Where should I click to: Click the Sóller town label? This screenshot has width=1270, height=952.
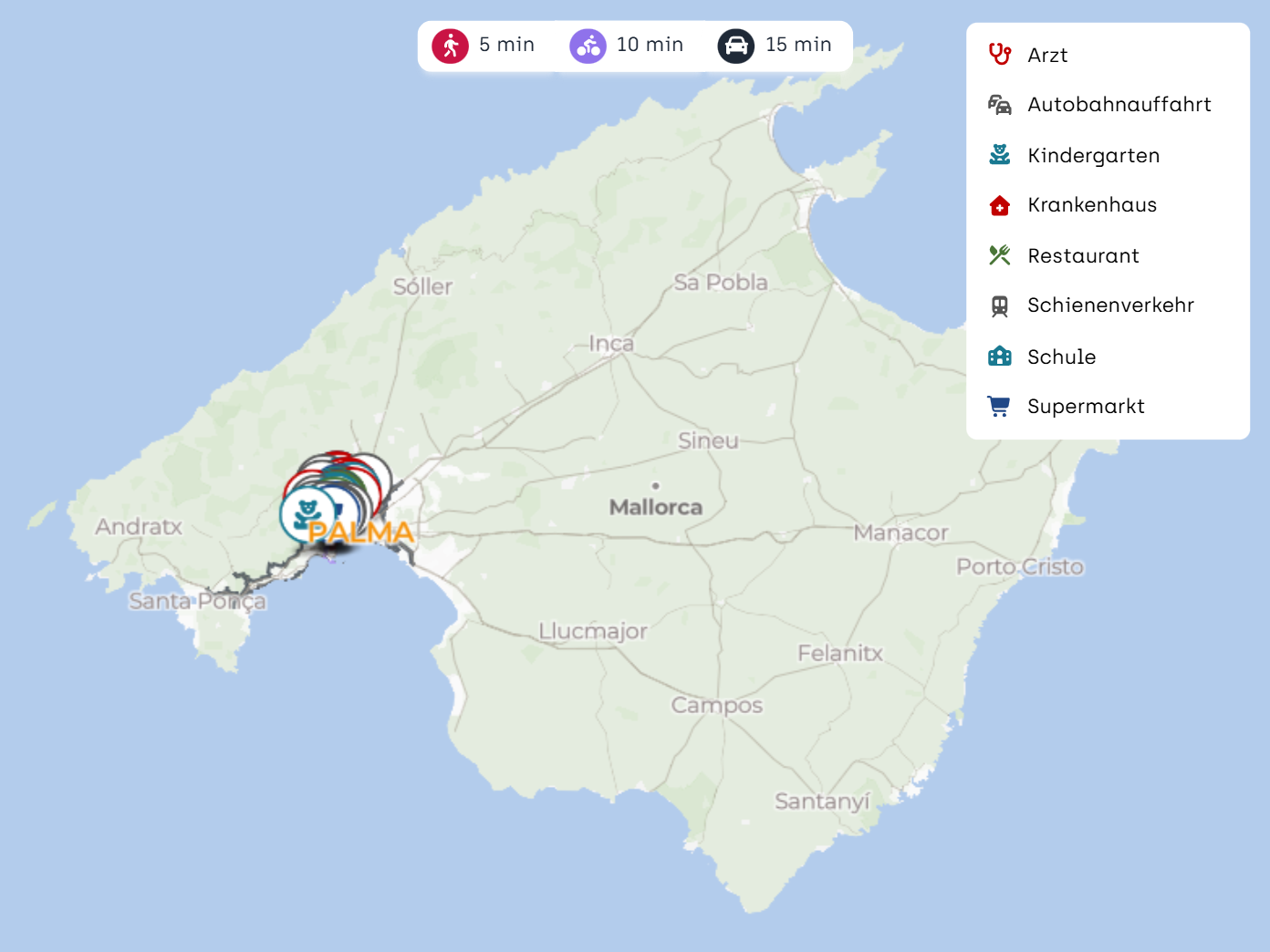[x=422, y=287]
